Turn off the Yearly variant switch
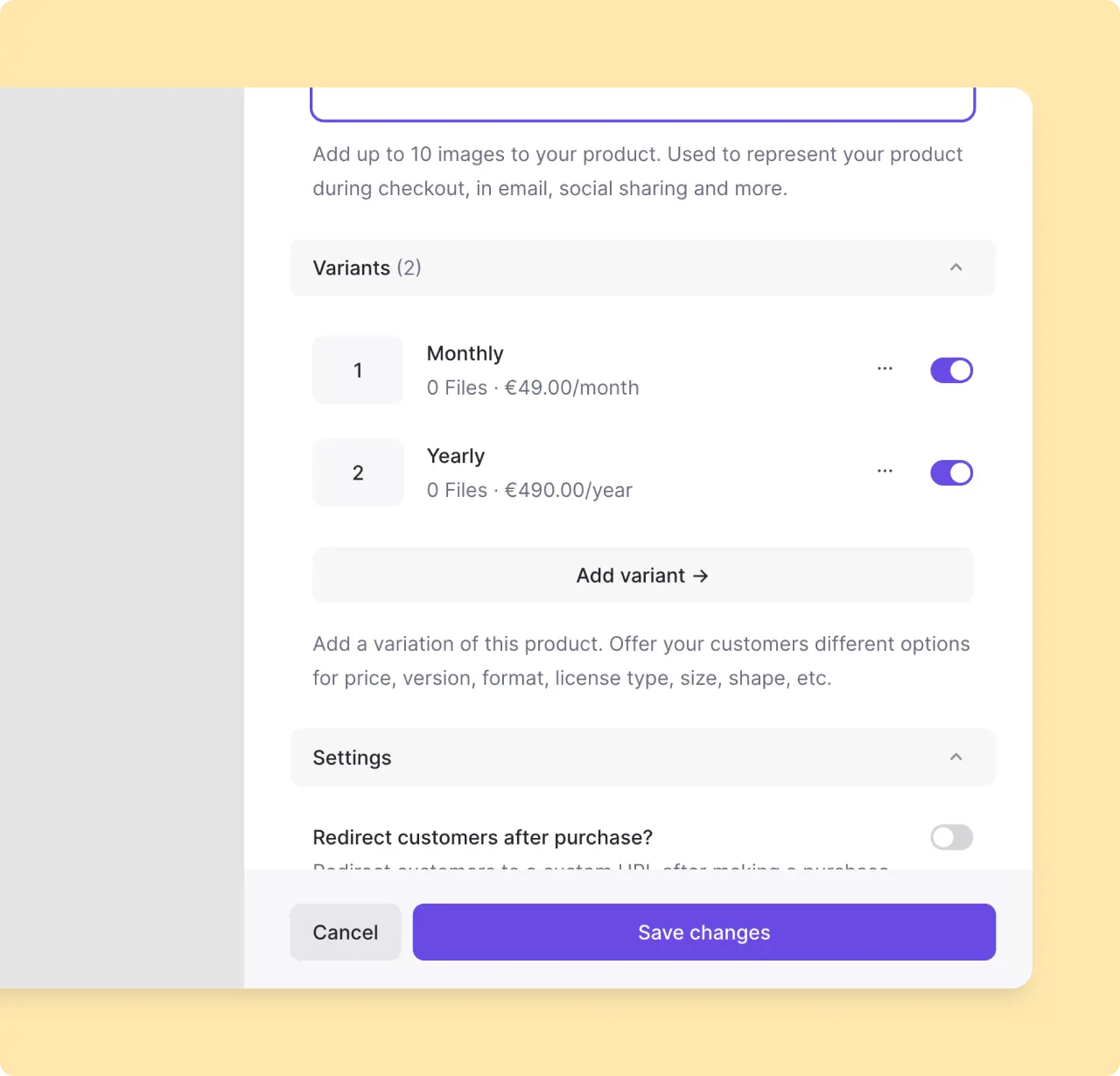Viewport: 1120px width, 1076px height. coord(951,473)
